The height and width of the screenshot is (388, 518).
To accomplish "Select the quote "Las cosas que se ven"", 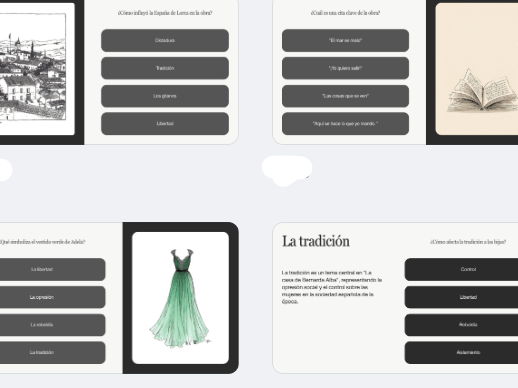I will pyautogui.click(x=345, y=96).
